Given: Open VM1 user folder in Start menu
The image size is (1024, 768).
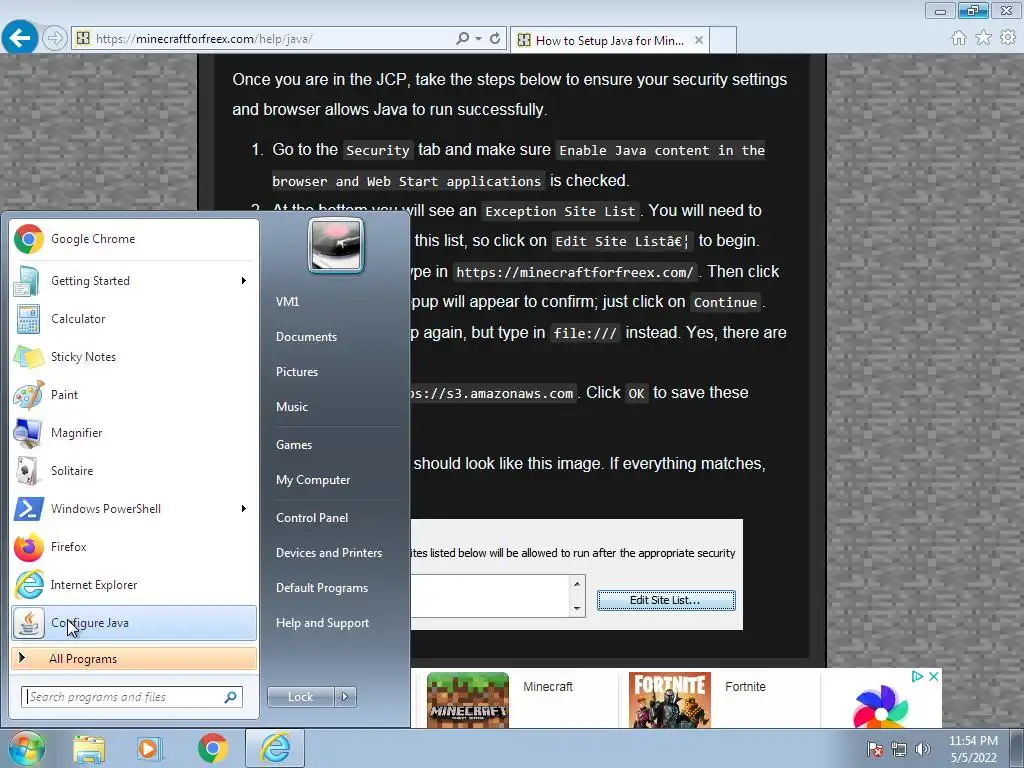Looking at the screenshot, I should pos(287,302).
